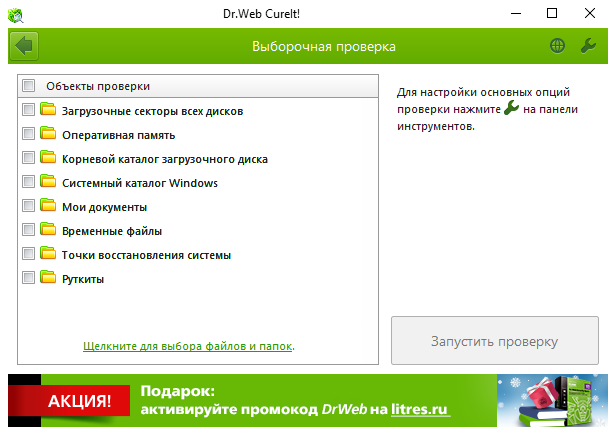Screen dimensions: 616x435
Task: Click folder icon next to Мои документы
Action: (48, 205)
